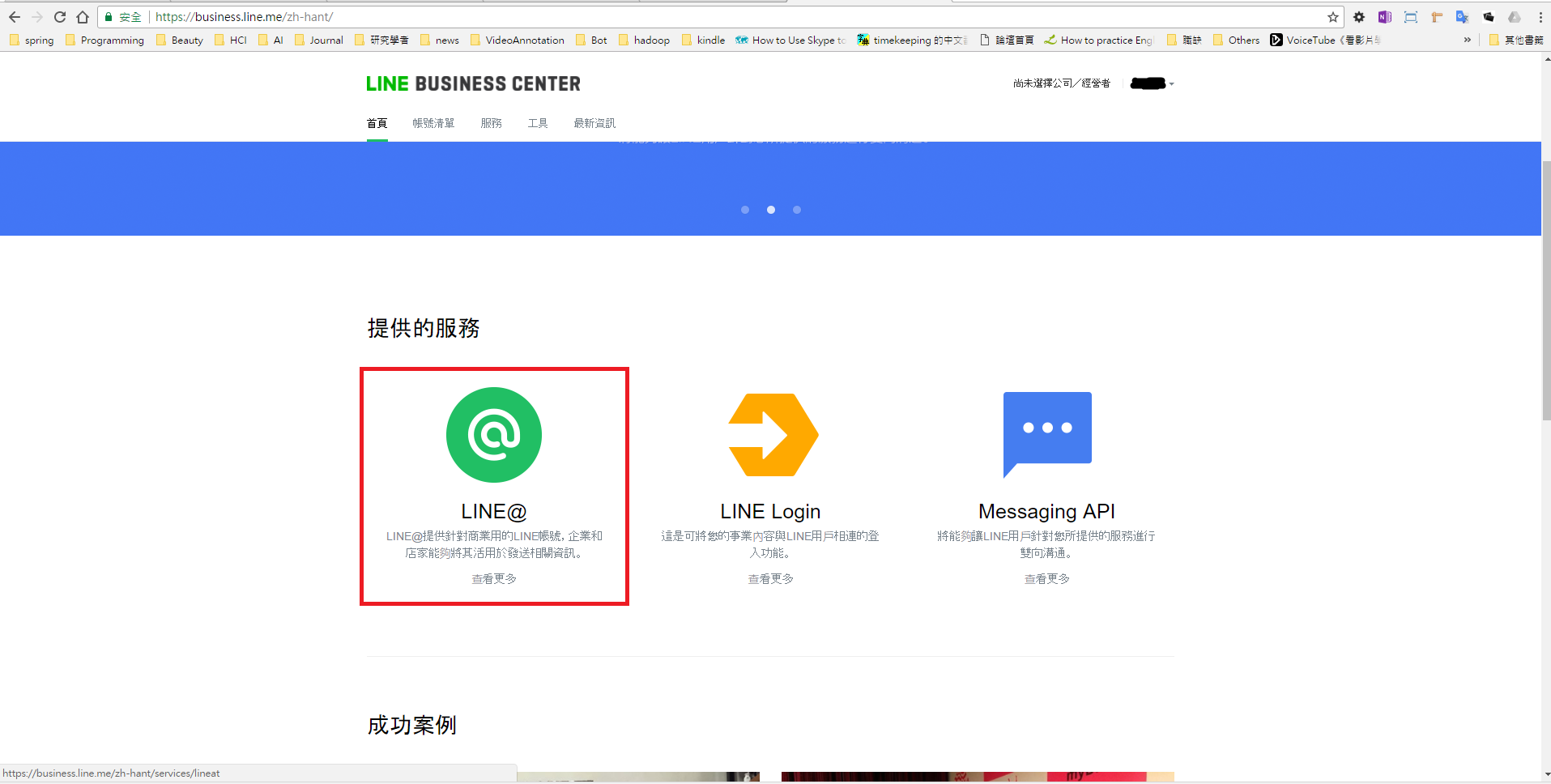Select the 服務 navigation tab

click(491, 123)
